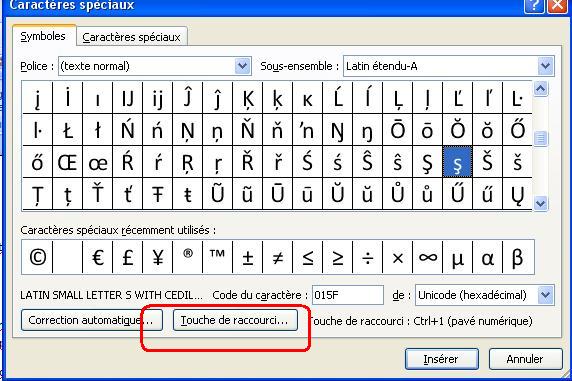This screenshot has width=572, height=381.
Task: Select the capital Ő double acute cell
Action: click(x=517, y=130)
